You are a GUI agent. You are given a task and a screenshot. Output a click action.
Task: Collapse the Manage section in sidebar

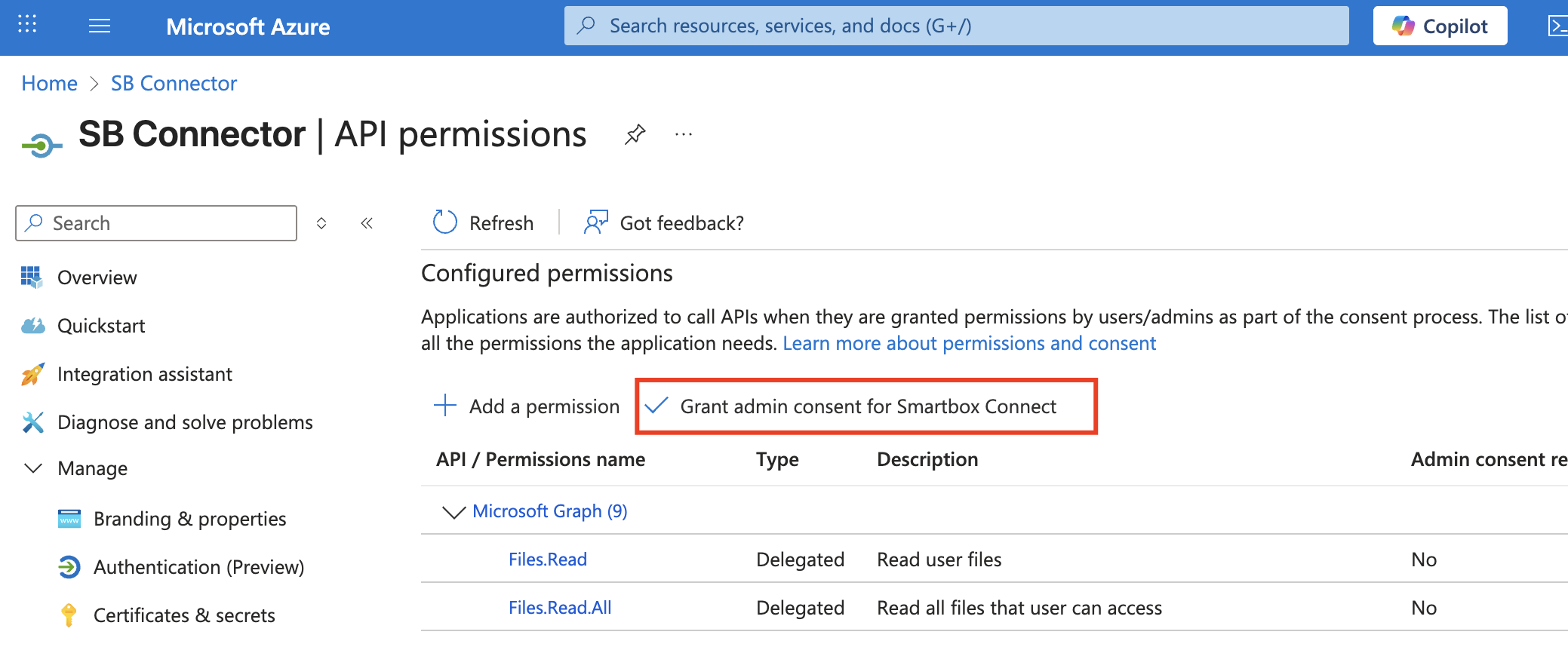33,468
